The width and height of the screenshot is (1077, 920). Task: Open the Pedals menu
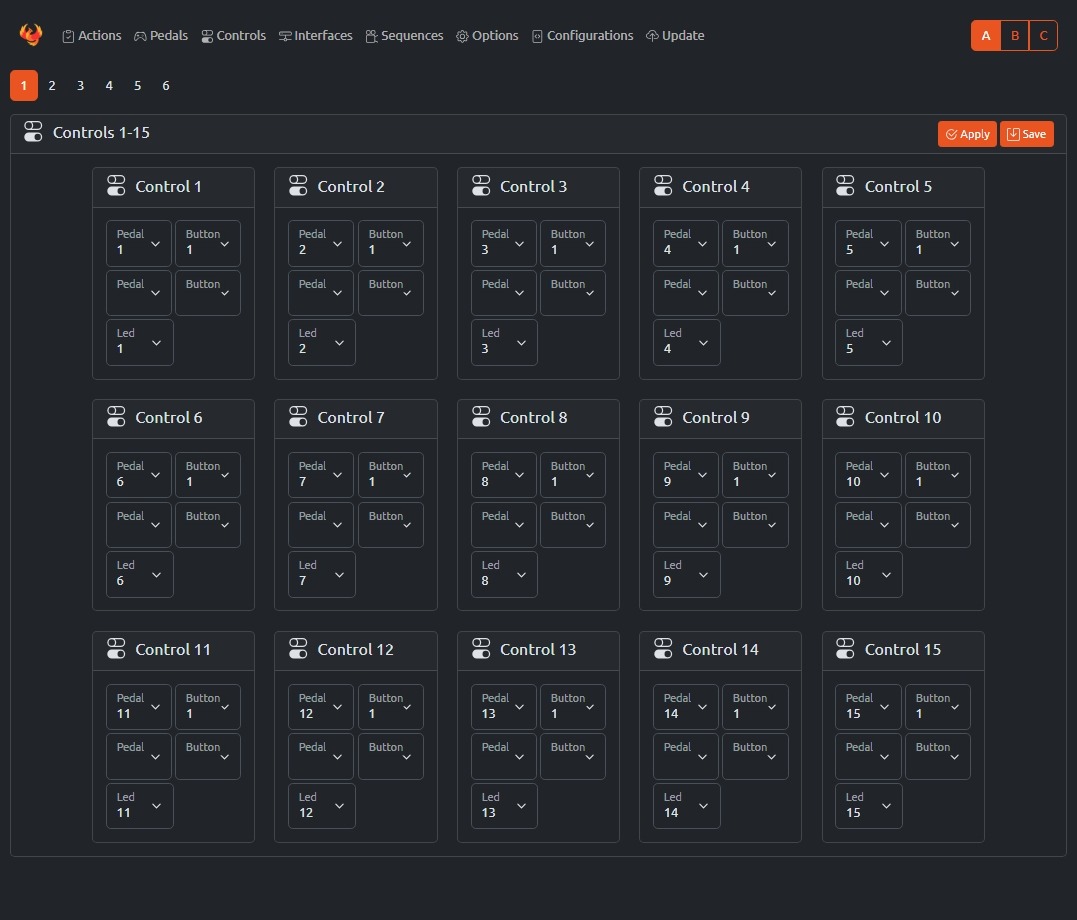(x=161, y=36)
